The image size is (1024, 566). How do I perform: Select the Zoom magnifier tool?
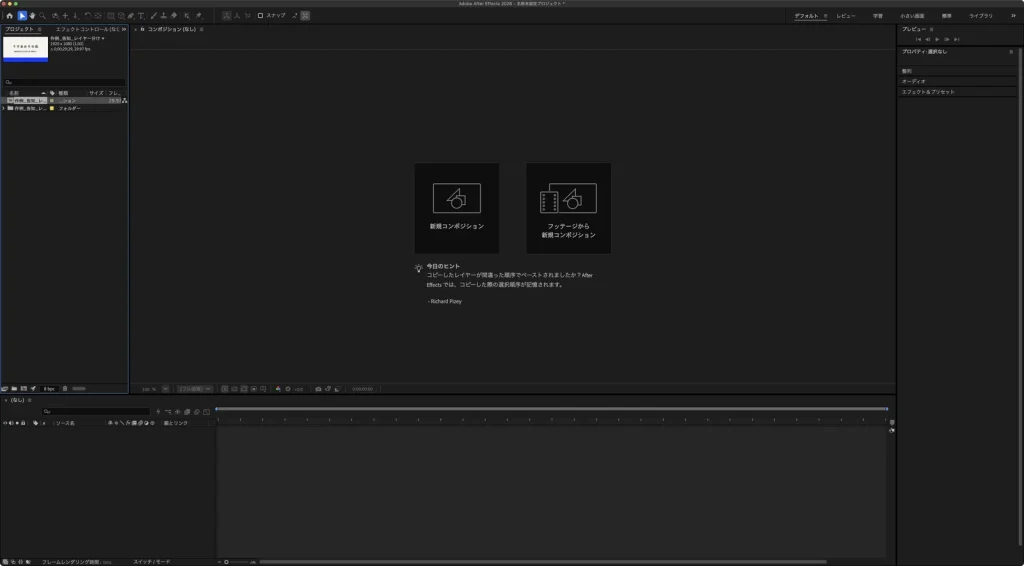tap(42, 16)
